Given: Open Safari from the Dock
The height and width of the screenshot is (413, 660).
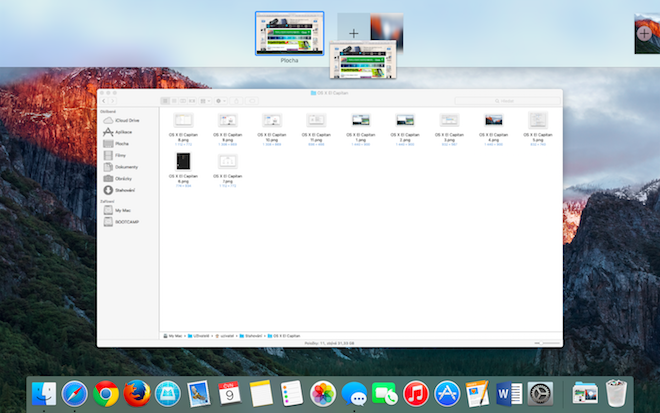Looking at the screenshot, I should coord(75,394).
